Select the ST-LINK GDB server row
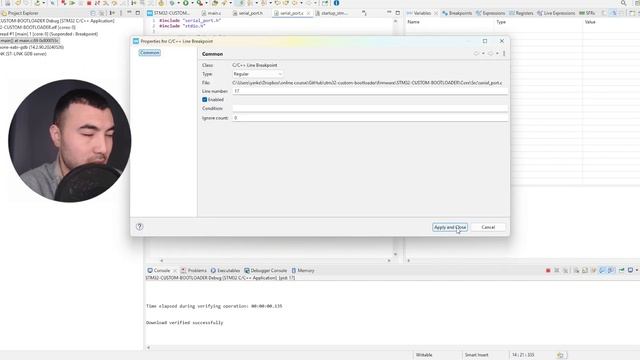Viewport: 640px width, 360px height. (23, 53)
